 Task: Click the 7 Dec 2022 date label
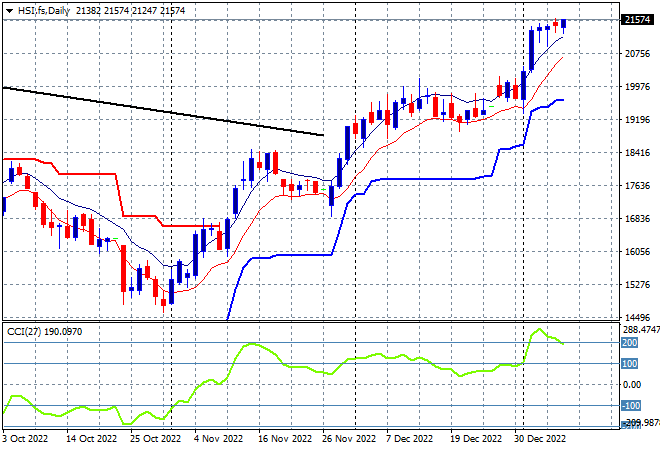point(410,439)
